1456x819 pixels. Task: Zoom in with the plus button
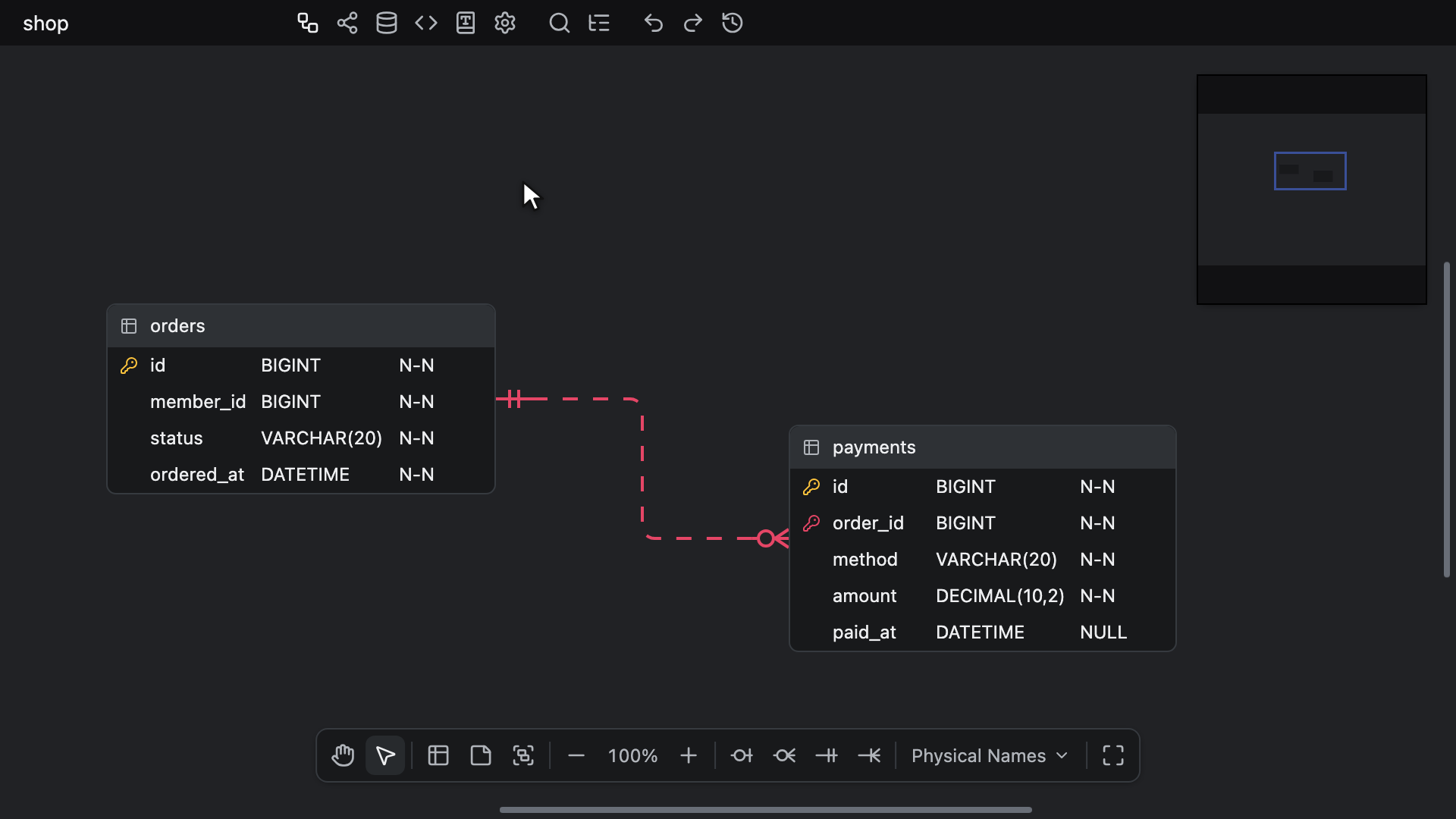(689, 755)
